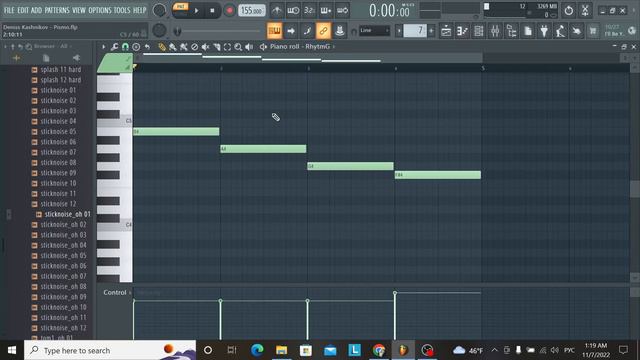Open the PATTERNS menu

point(57,10)
